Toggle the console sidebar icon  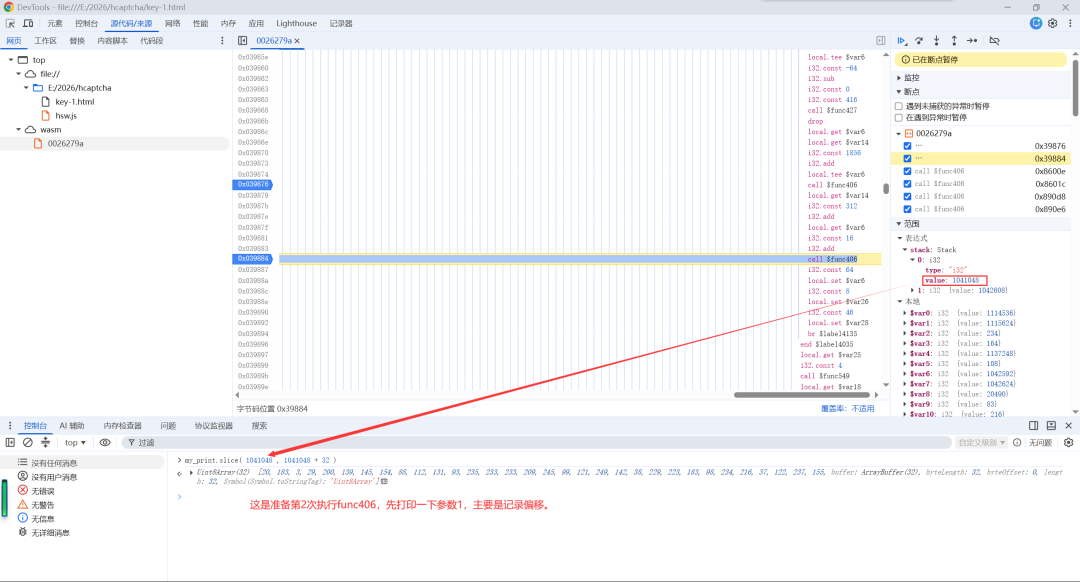10,442
